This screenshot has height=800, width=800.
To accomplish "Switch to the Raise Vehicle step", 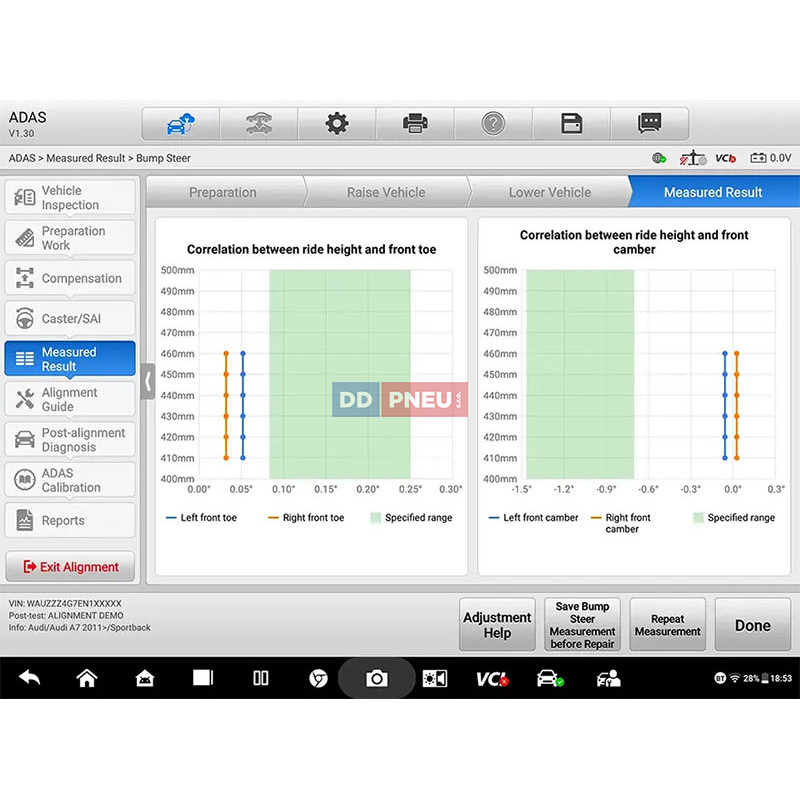I will pyautogui.click(x=386, y=193).
